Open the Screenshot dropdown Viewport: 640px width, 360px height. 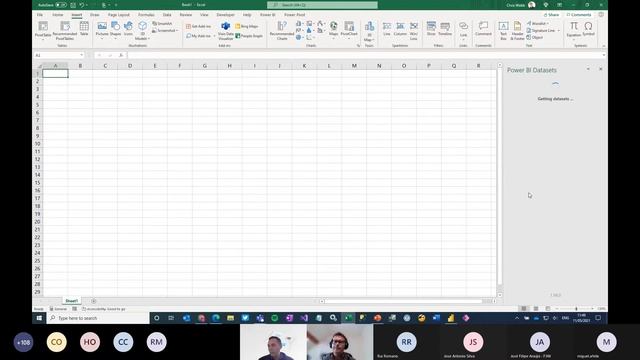point(165,31)
